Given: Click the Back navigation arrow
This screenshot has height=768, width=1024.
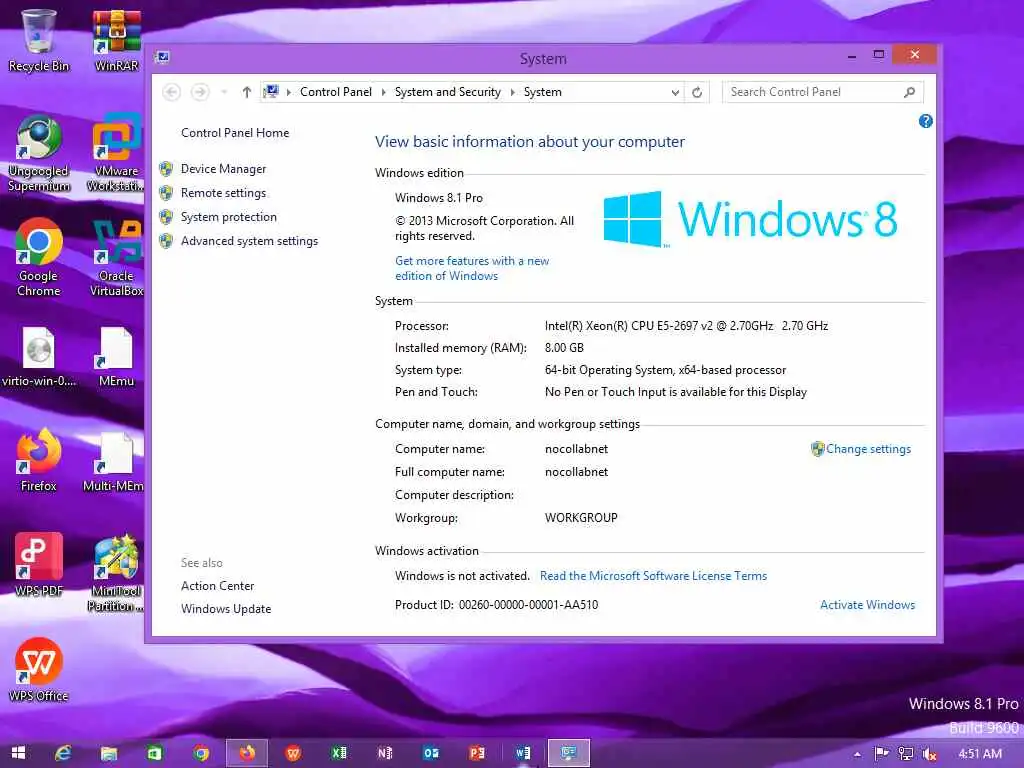Looking at the screenshot, I should click(x=172, y=92).
